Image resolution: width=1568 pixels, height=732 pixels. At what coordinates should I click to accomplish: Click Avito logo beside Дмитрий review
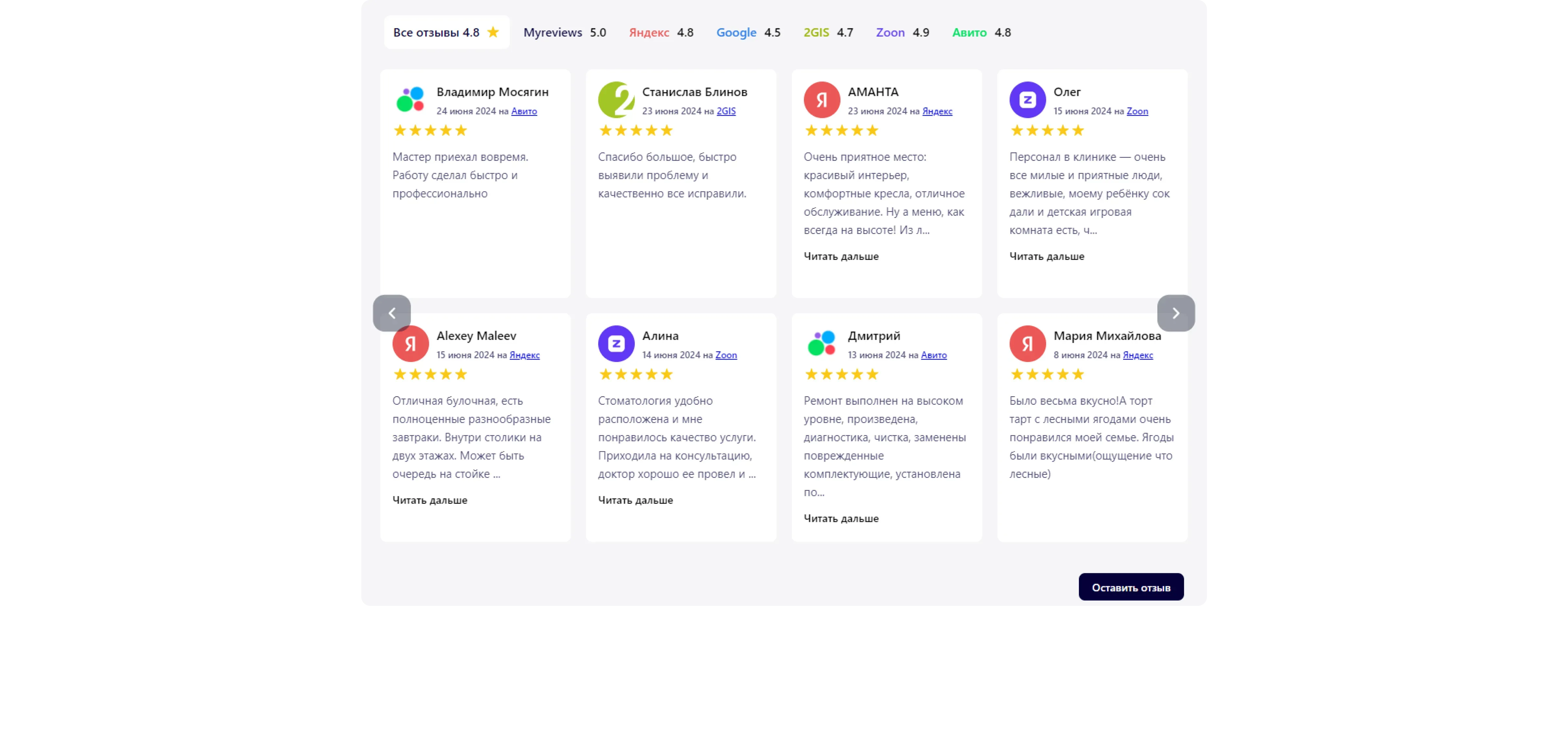tap(822, 343)
